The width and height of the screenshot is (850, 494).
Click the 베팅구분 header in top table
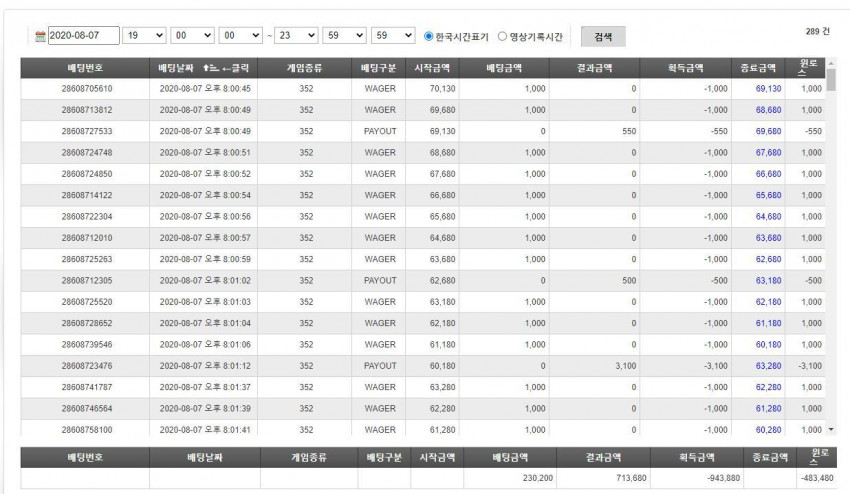pos(378,68)
